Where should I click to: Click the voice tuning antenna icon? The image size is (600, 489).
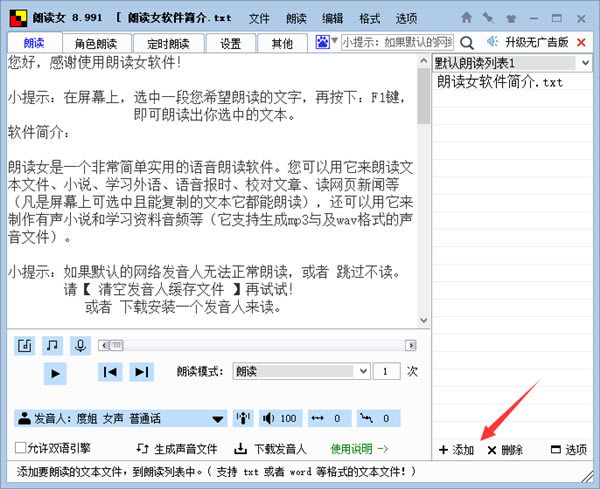click(243, 418)
